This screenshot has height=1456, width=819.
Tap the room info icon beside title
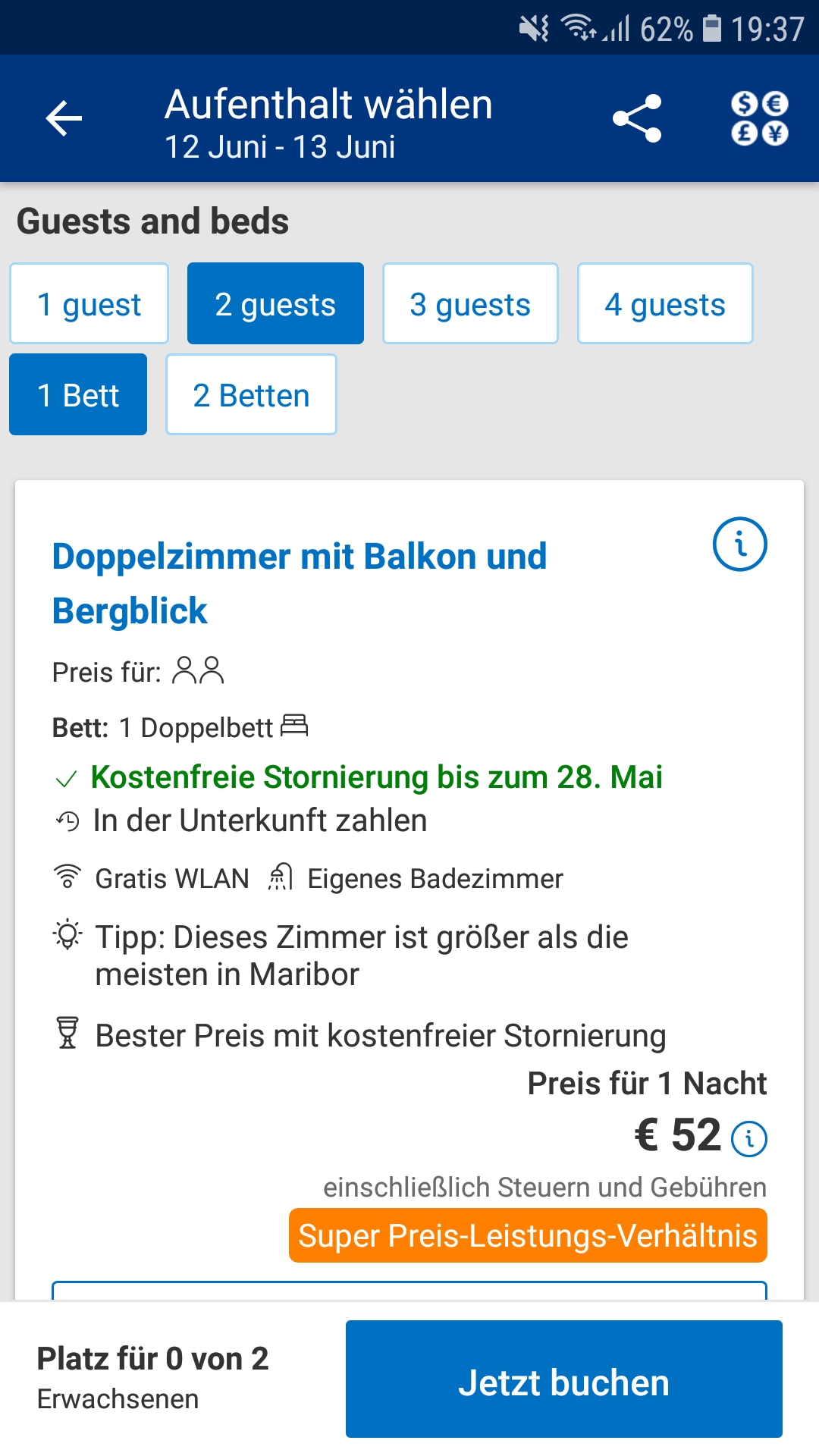(x=739, y=544)
